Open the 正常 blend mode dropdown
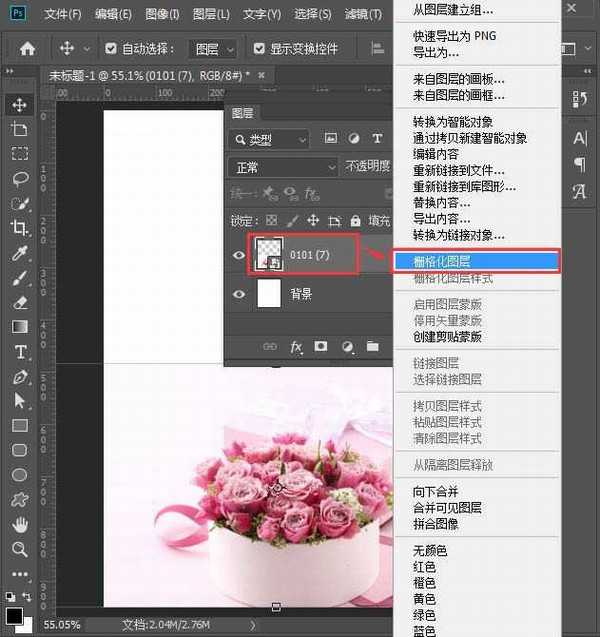Viewport: 600px width, 637px height. [x=285, y=167]
